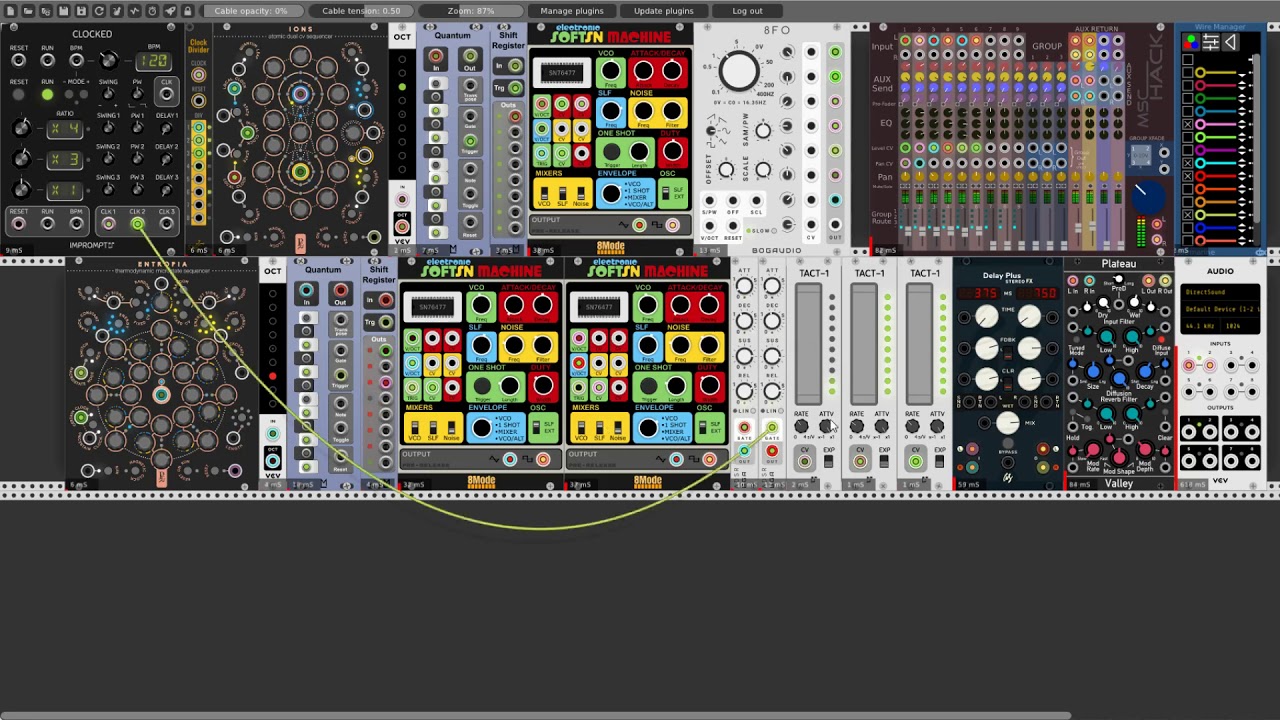Click the 375 ms time display on Delay Plus
Viewport: 1280px width, 720px height.
coord(979,293)
